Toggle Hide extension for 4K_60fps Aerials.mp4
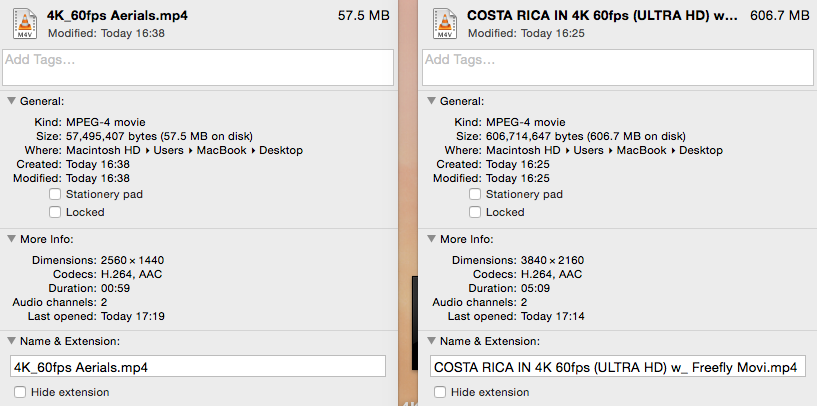This screenshot has height=406, width=817. (x=21, y=392)
